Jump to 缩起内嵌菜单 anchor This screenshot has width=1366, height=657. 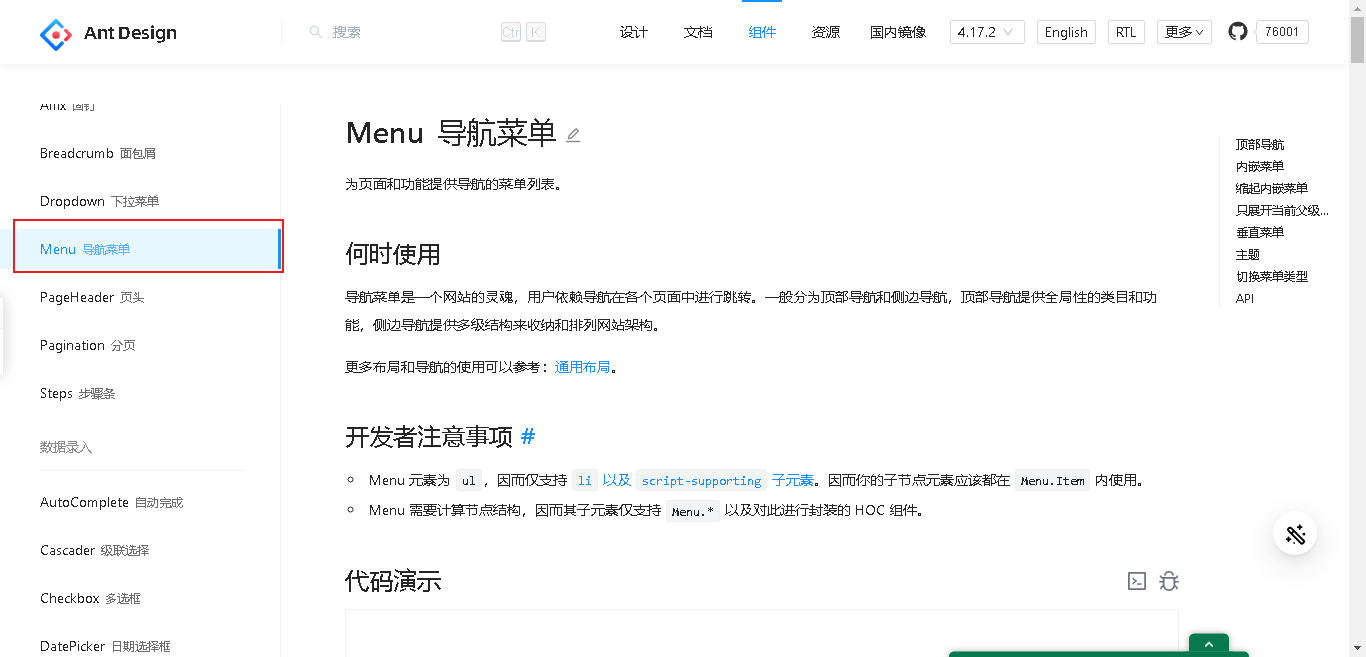pyautogui.click(x=1272, y=189)
